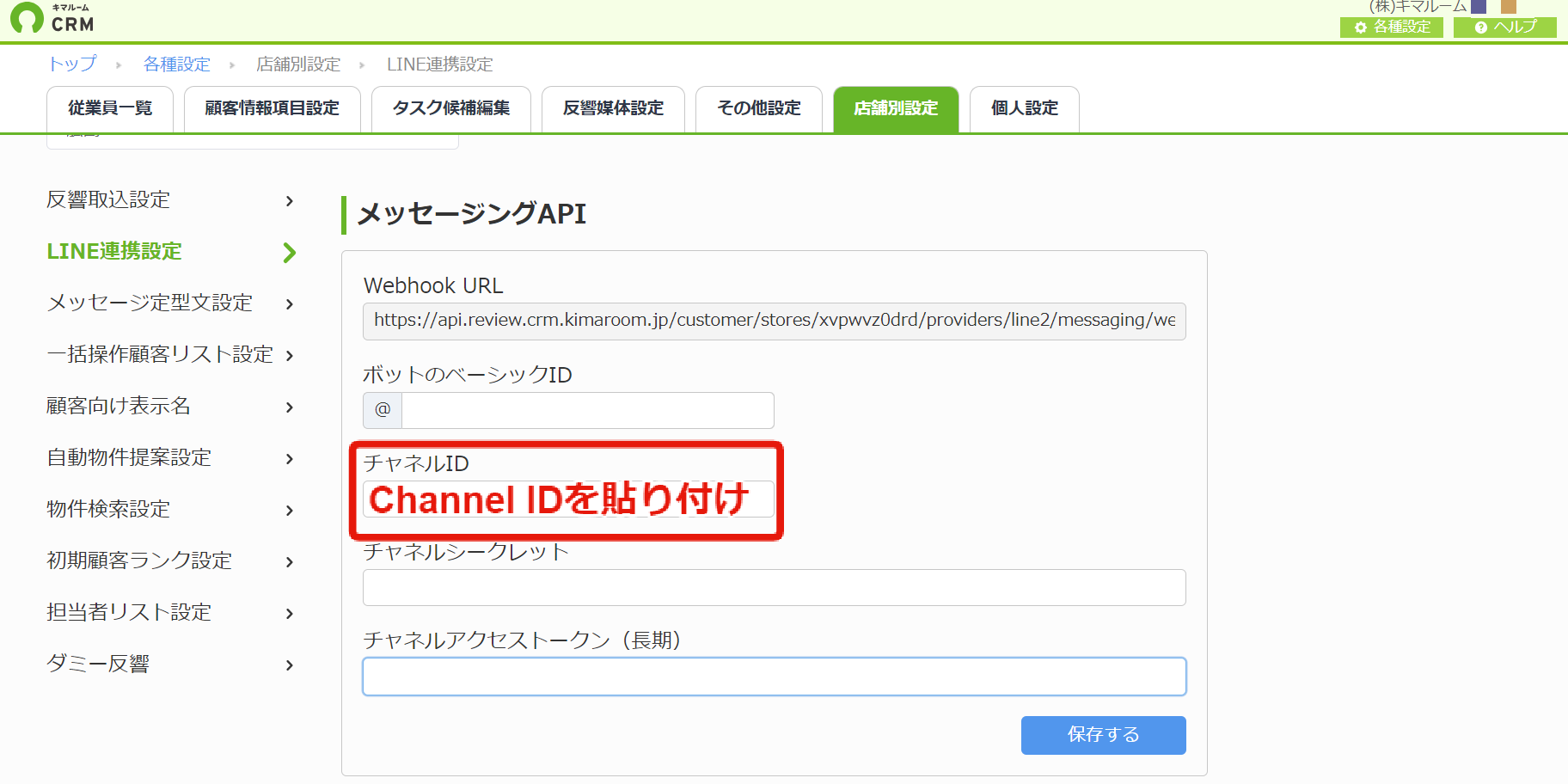This screenshot has height=784, width=1568.
Task: Click chevron next to 一括操作顧客リスト設定
Action: (x=290, y=355)
